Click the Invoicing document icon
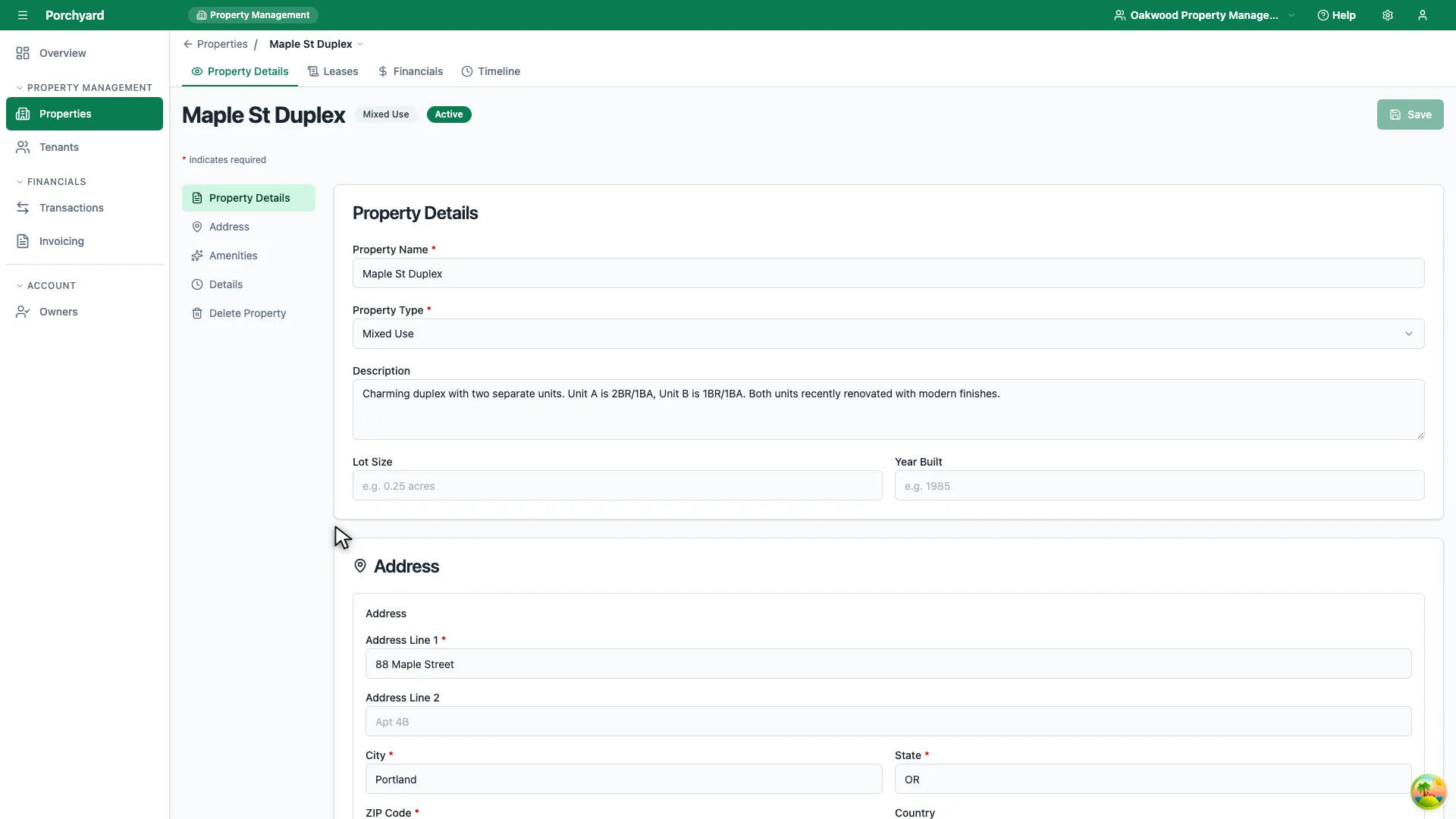Image resolution: width=1456 pixels, height=819 pixels. pyautogui.click(x=23, y=241)
